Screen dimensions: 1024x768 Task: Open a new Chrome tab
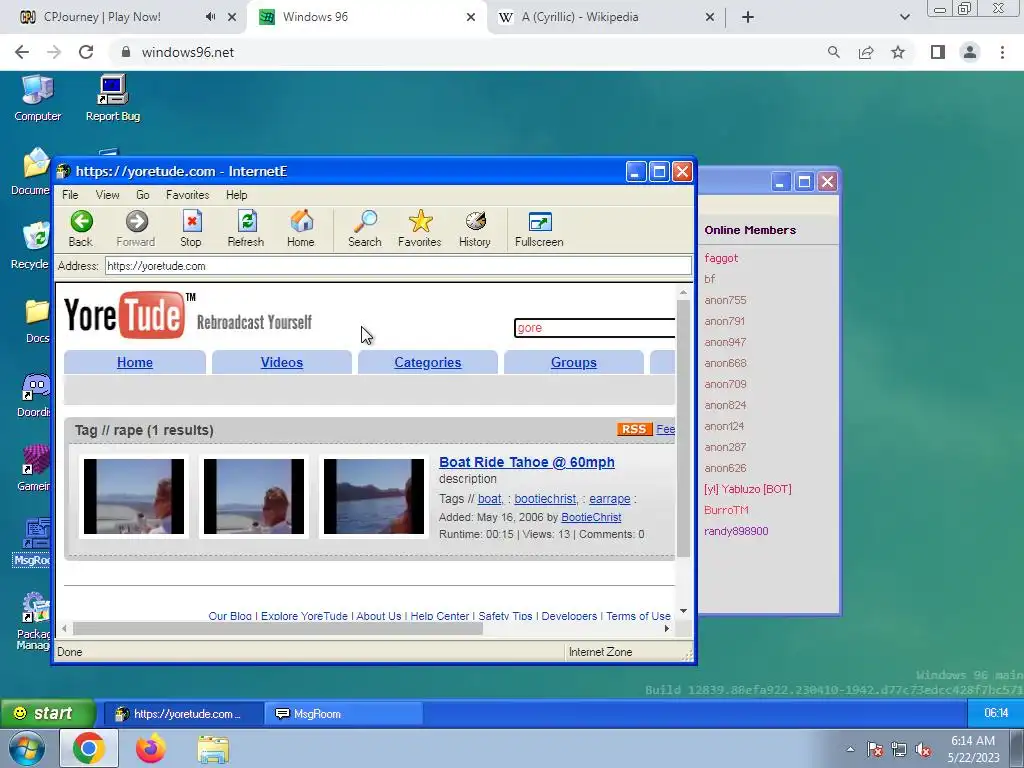[748, 17]
